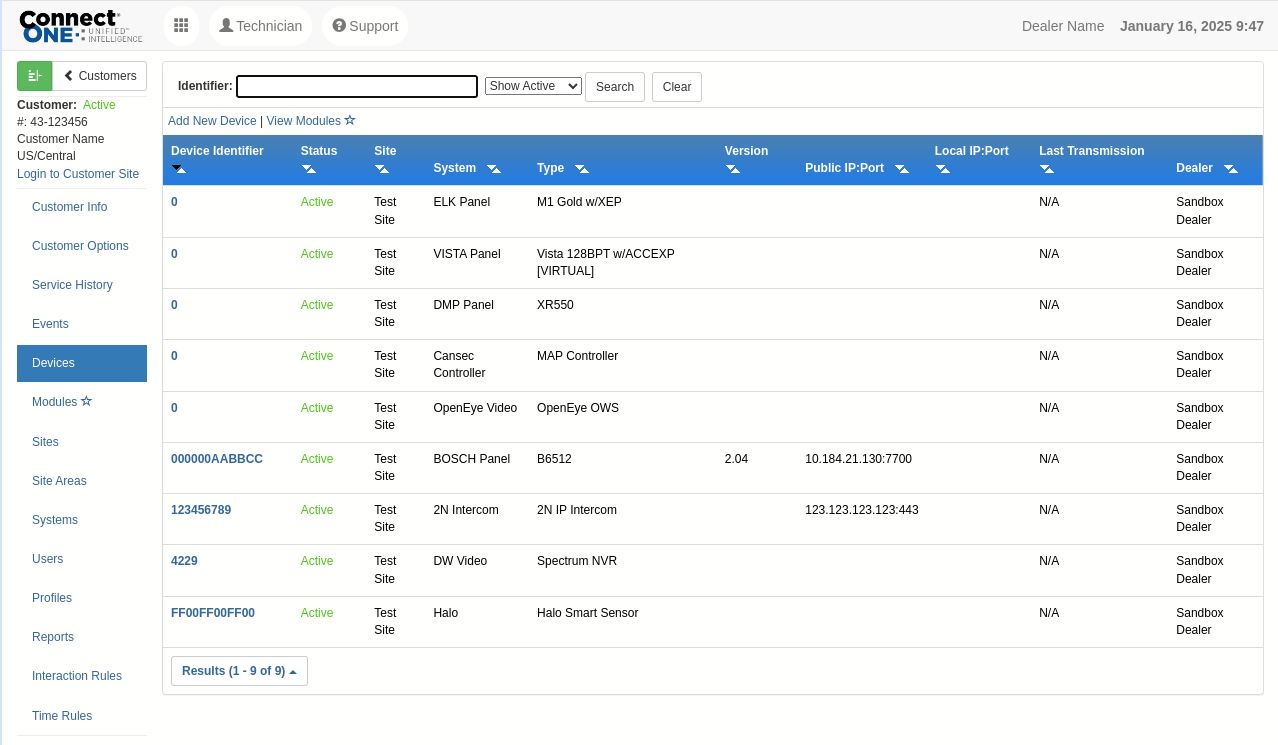Click sort arrows under Version header
This screenshot has height=745, width=1278.
(733, 168)
